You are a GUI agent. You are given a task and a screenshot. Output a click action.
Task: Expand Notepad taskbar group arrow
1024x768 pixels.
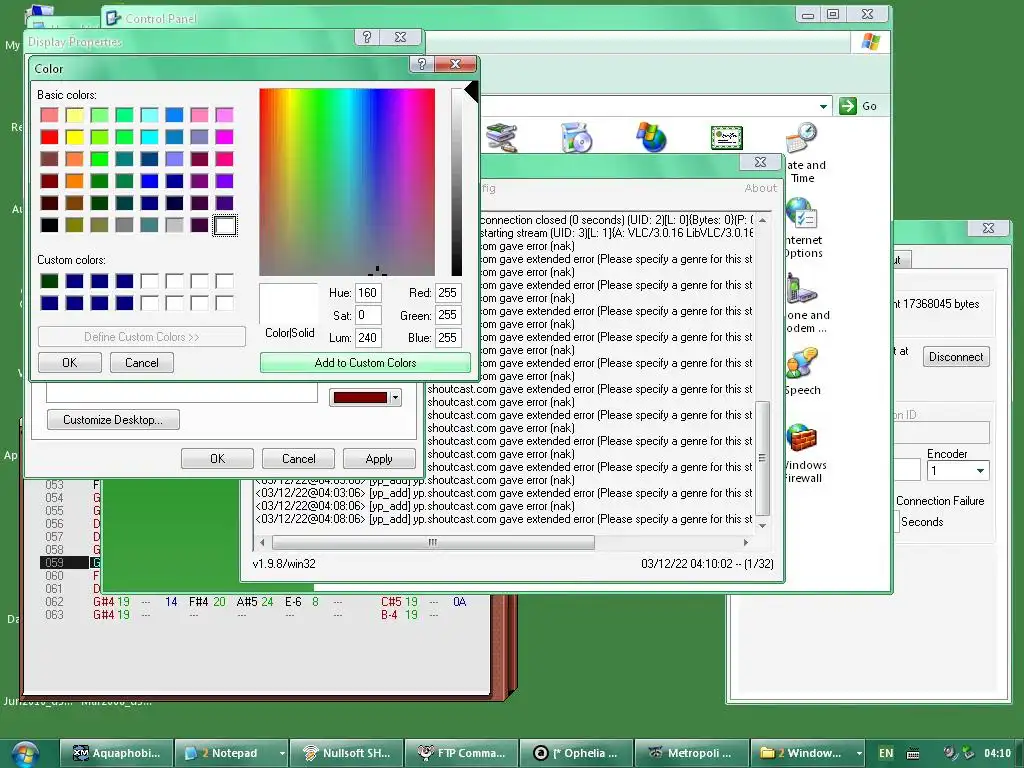282,753
